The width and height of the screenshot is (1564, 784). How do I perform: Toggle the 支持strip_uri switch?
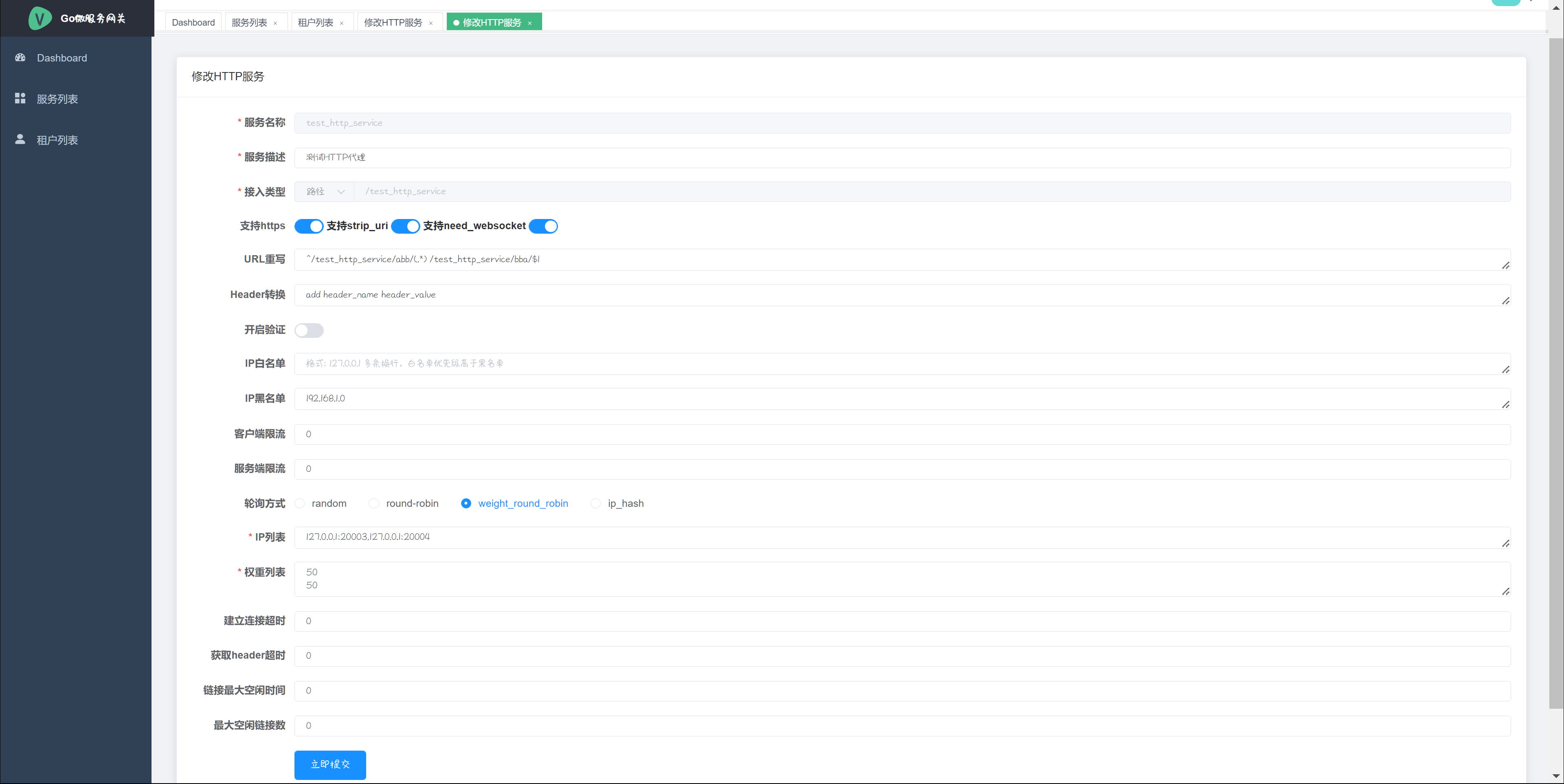(x=405, y=226)
